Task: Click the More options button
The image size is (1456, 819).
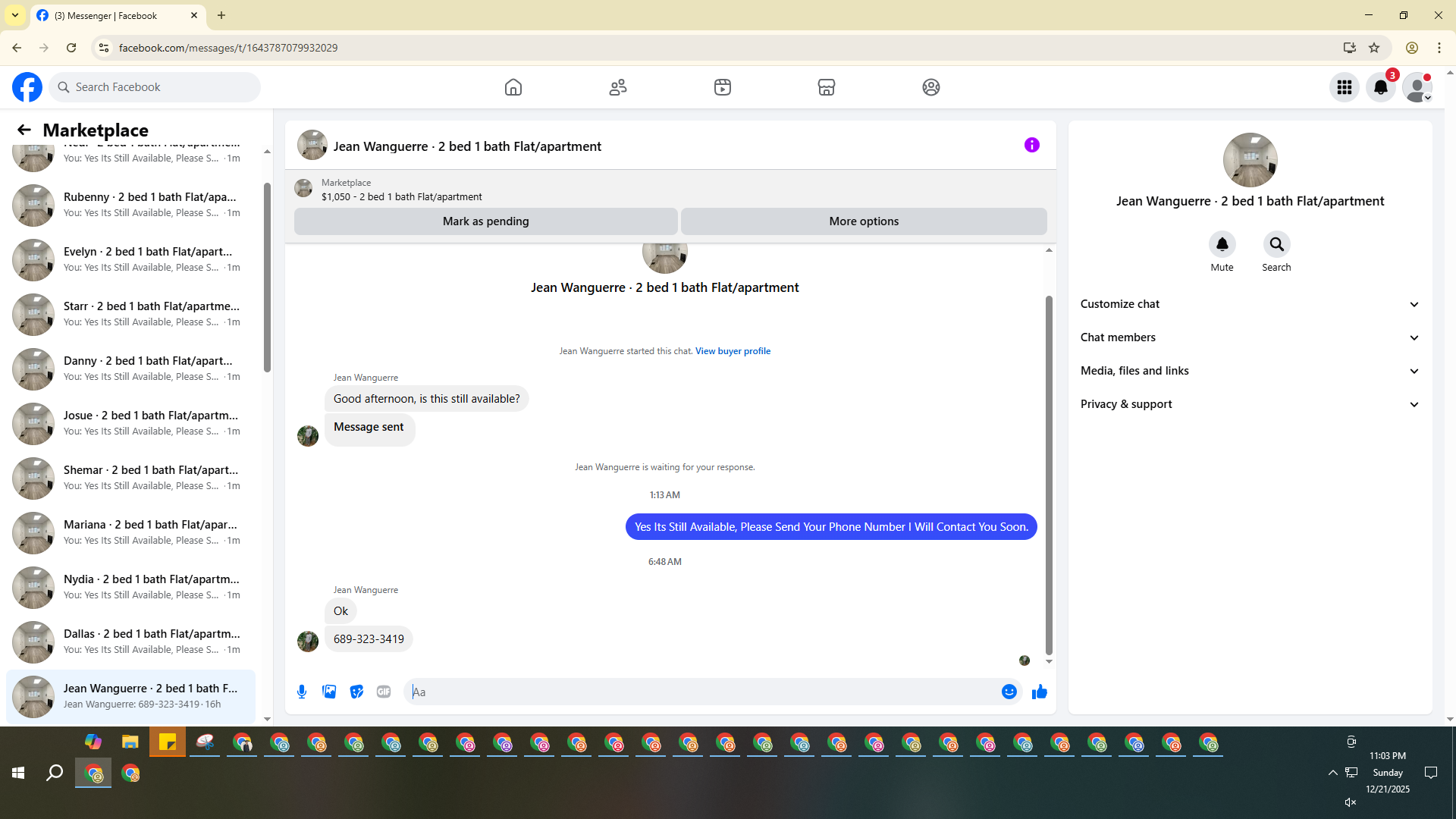Action: point(864,221)
